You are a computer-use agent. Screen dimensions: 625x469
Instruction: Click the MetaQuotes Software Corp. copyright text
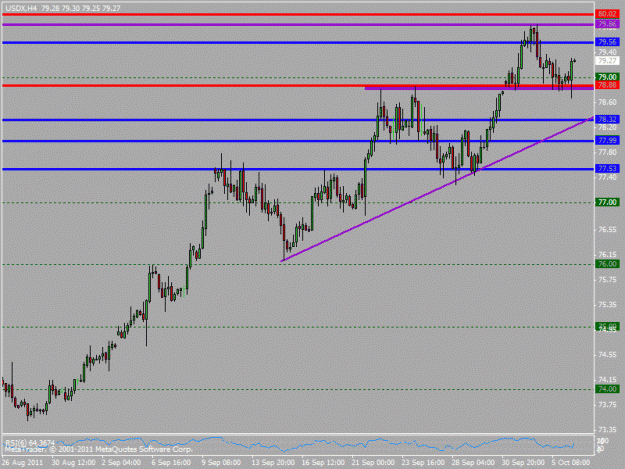click(x=98, y=449)
